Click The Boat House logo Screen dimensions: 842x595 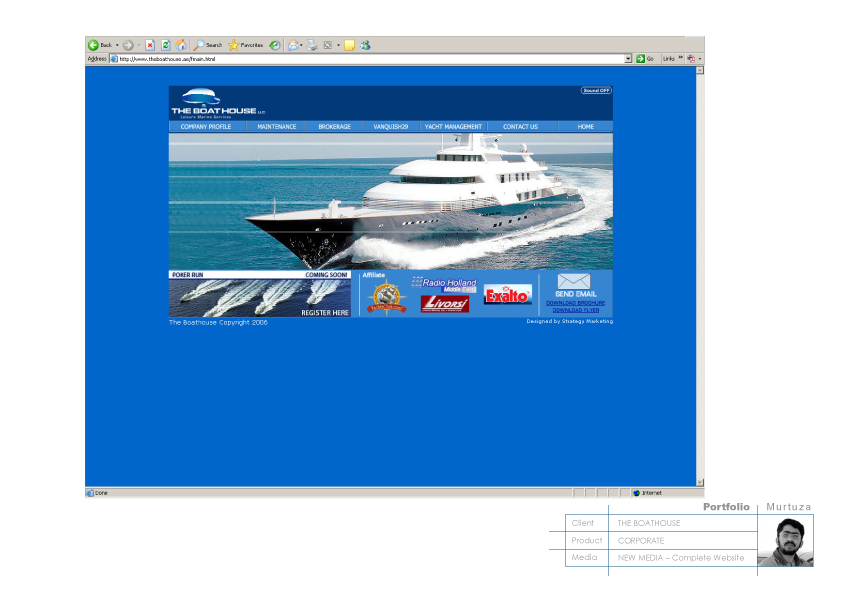click(x=217, y=103)
